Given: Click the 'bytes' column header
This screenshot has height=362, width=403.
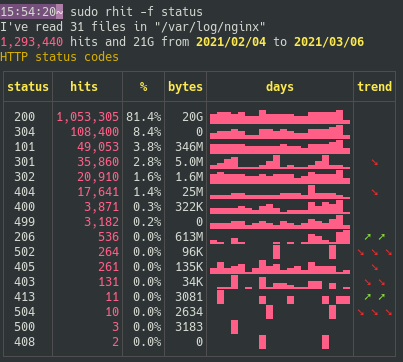Looking at the screenshot, I should [185, 87].
